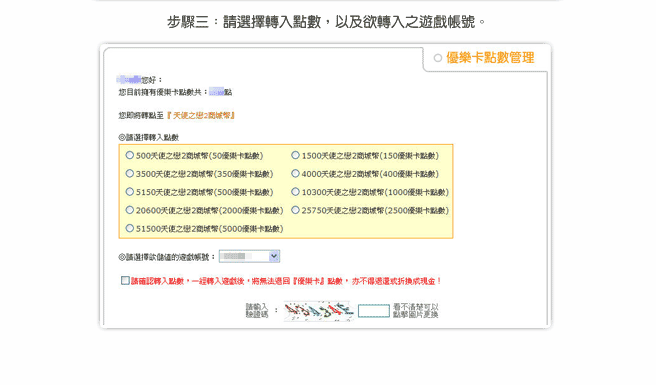Focus the verification code input field
Image resolution: width=656 pixels, height=385 pixels.
(x=374, y=311)
